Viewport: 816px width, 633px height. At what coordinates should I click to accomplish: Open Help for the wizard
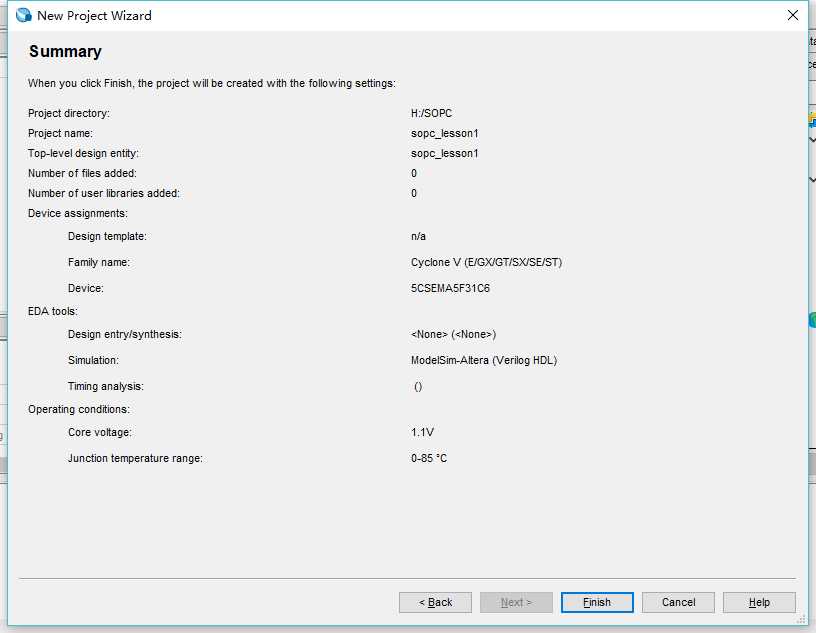coord(759,602)
